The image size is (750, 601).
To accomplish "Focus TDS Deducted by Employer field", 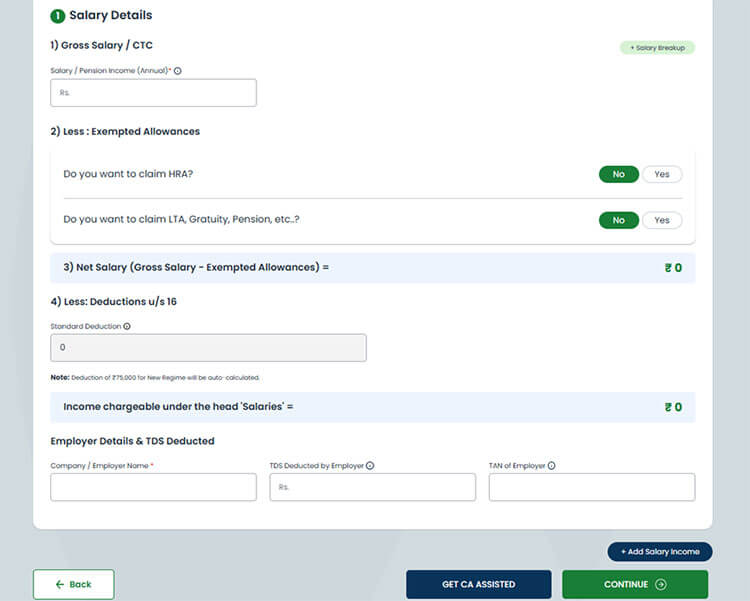I will tap(373, 487).
